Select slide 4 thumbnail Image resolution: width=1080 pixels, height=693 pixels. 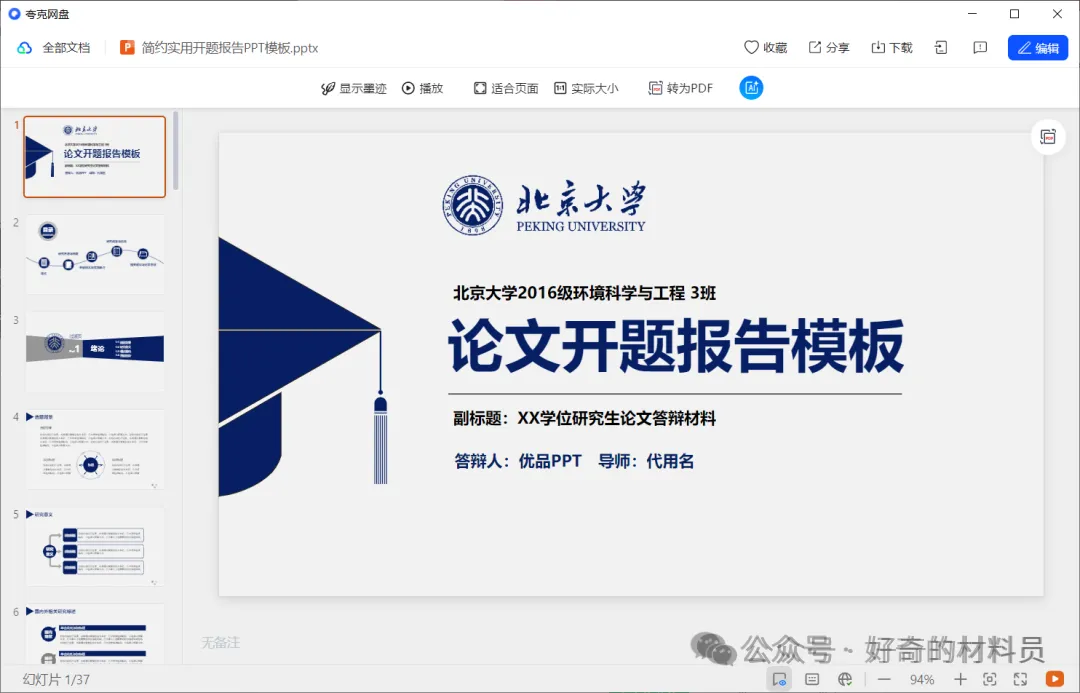point(95,449)
